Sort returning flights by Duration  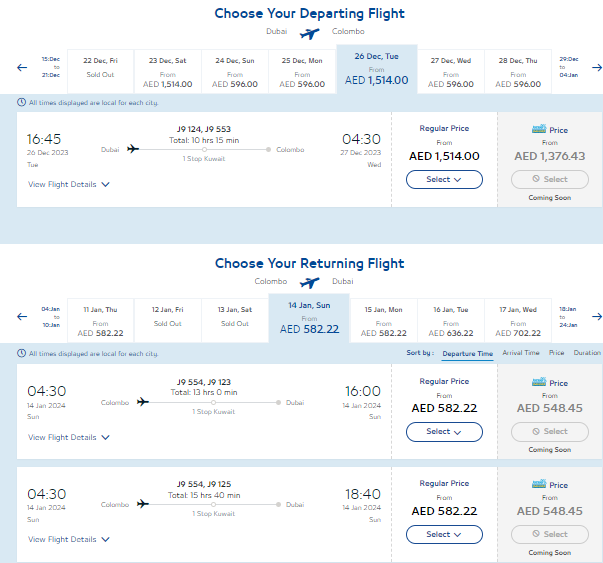tap(587, 353)
